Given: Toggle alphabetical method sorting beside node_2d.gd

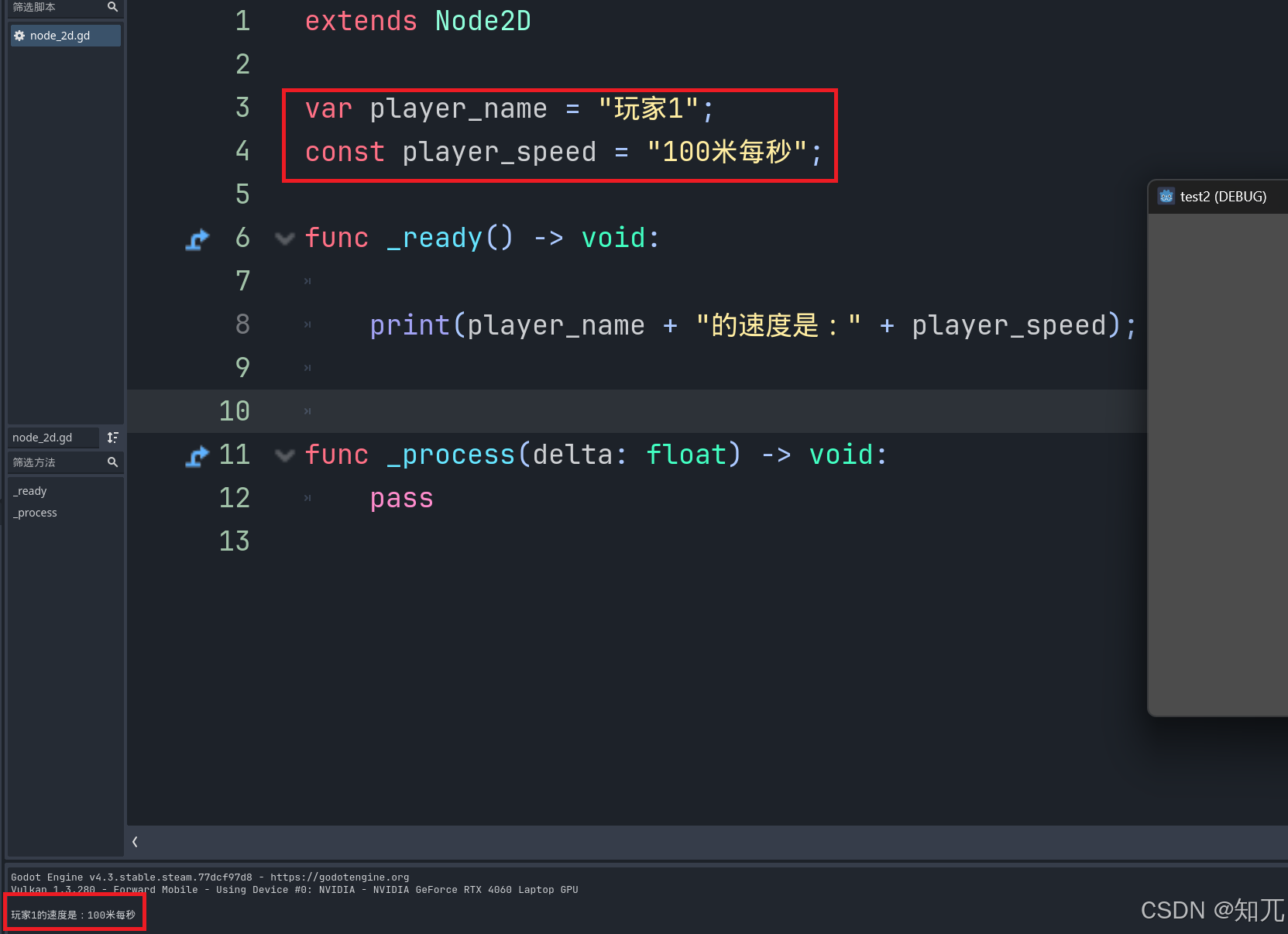Looking at the screenshot, I should click(112, 438).
